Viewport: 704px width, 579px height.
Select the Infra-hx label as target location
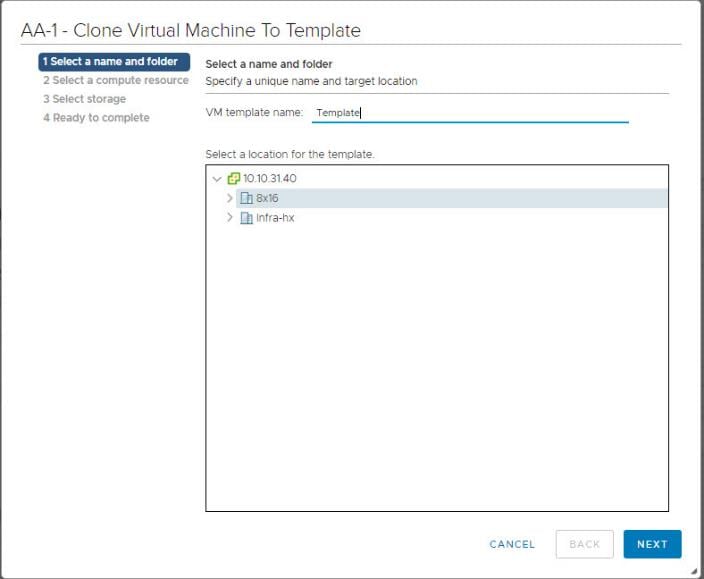pyautogui.click(x=275, y=218)
